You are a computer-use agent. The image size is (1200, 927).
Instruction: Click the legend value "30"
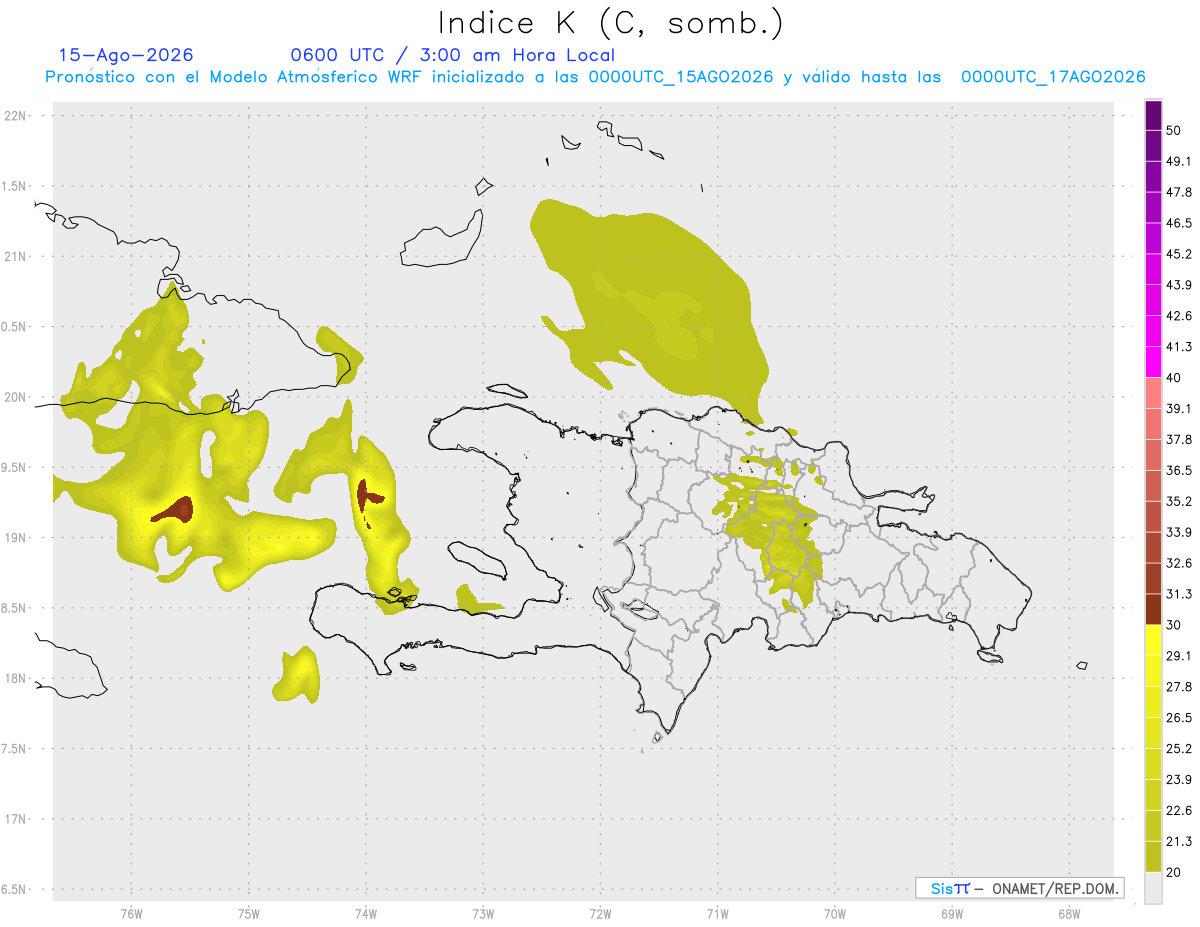1175,624
